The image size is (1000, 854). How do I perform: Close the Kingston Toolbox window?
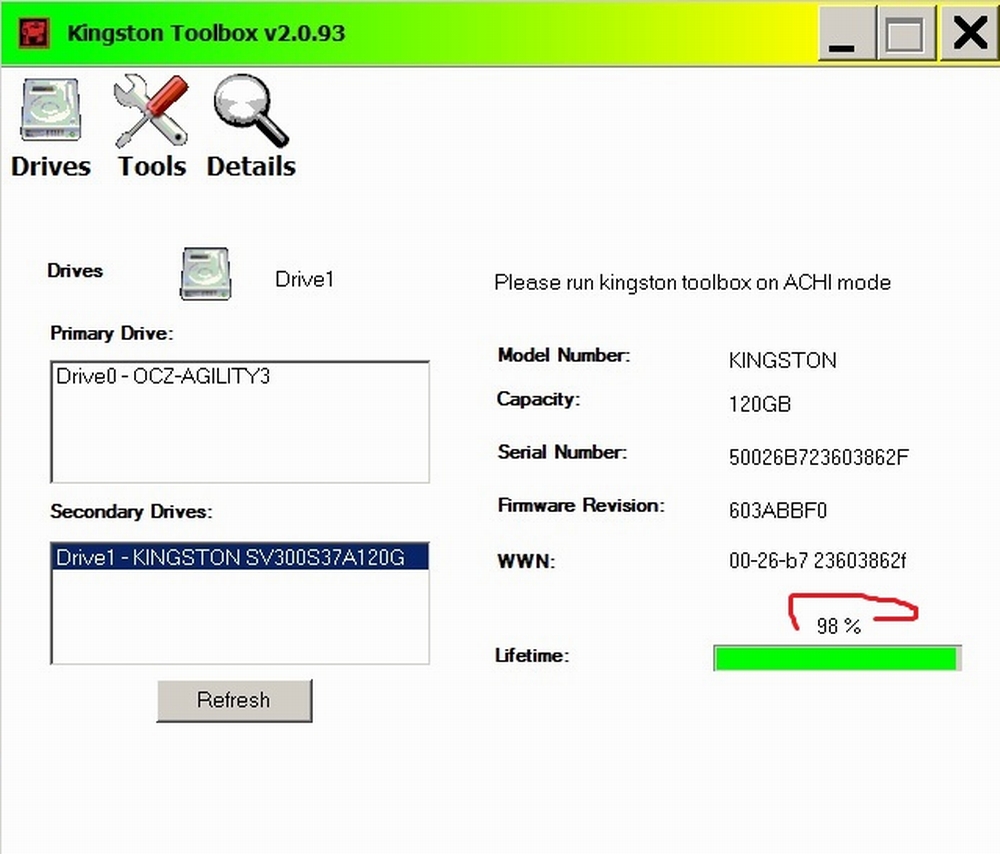(x=969, y=33)
